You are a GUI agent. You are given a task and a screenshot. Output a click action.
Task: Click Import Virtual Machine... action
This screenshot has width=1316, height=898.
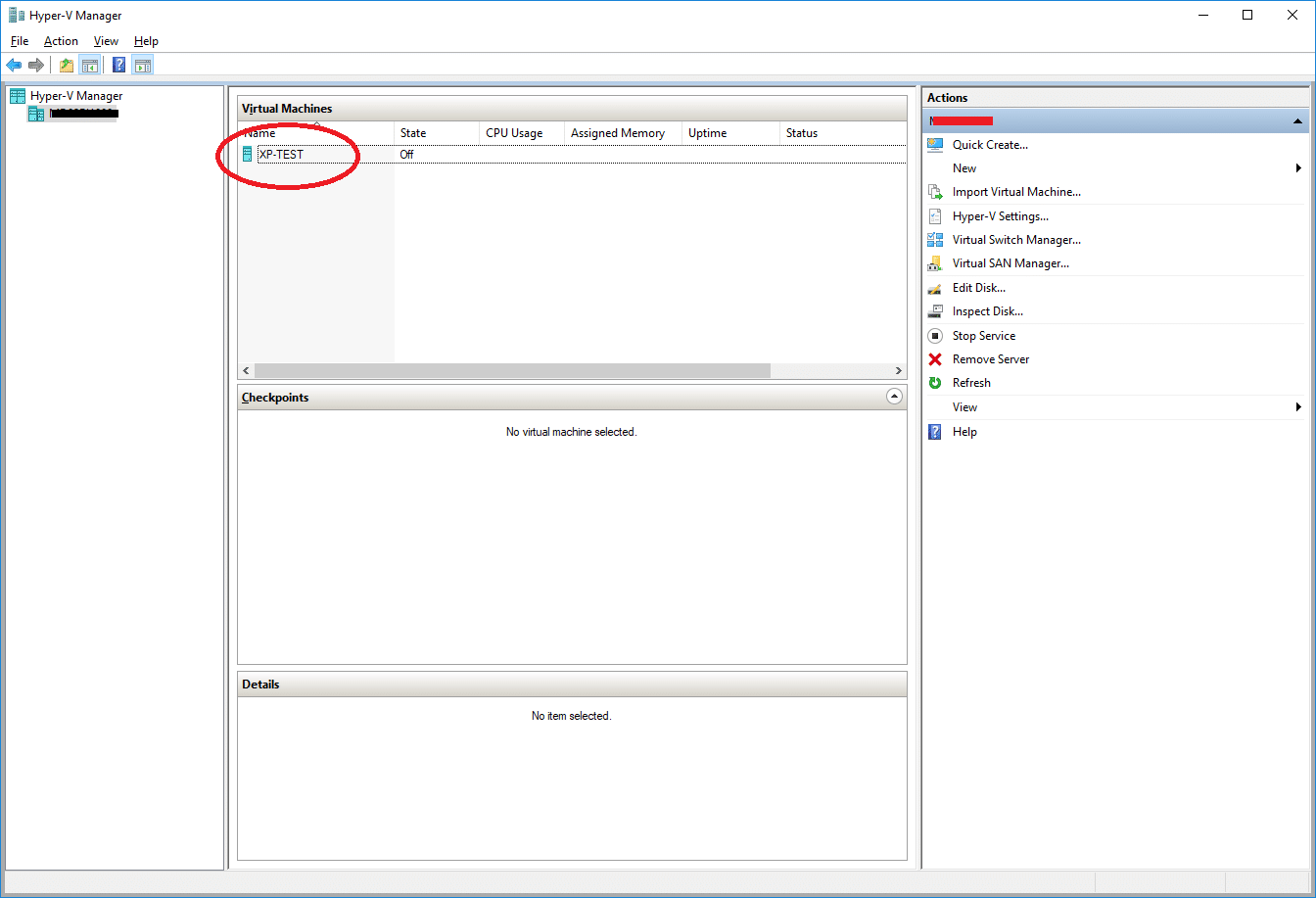[x=1016, y=192]
